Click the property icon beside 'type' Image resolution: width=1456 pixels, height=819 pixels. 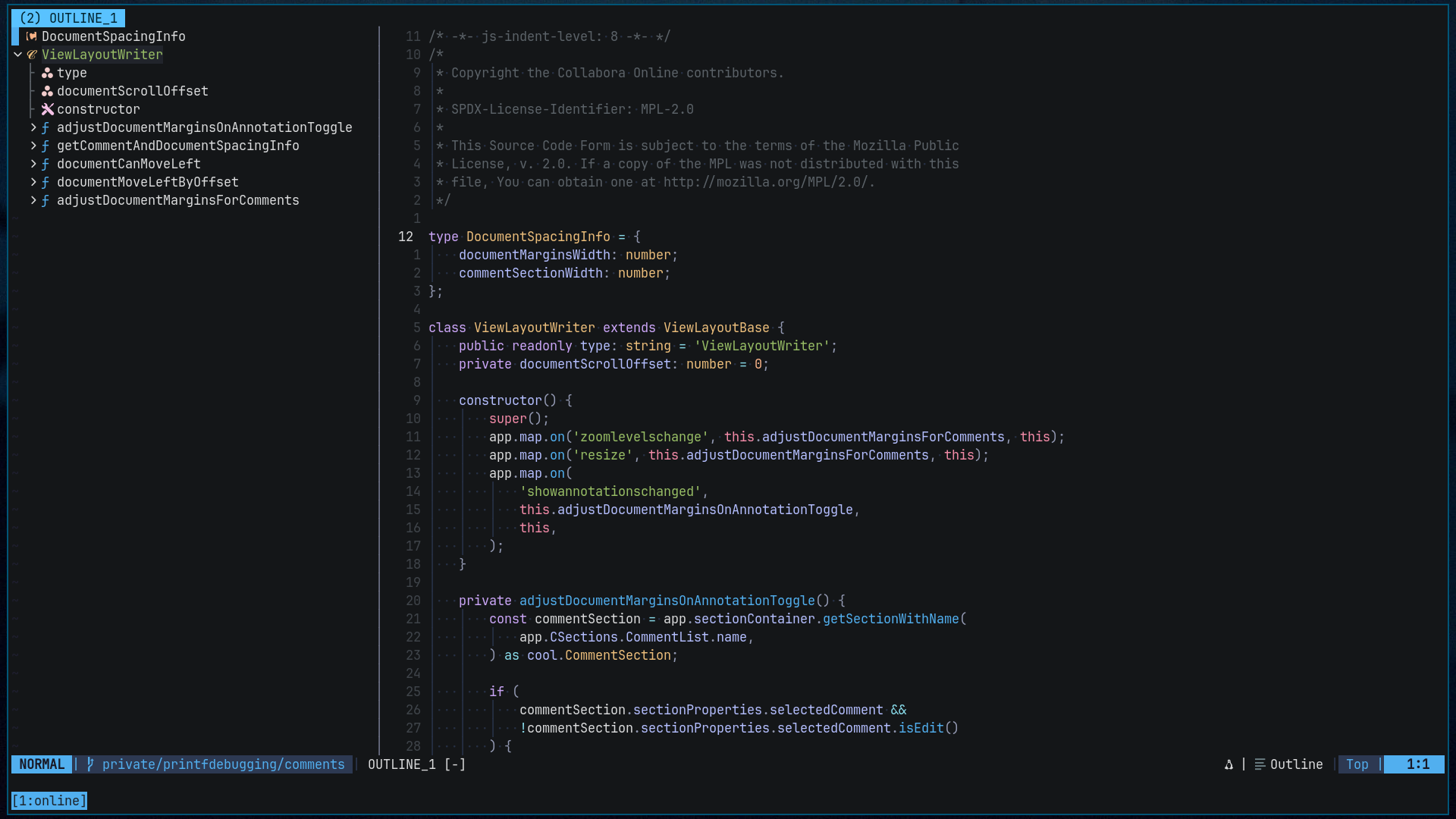pyautogui.click(x=47, y=73)
